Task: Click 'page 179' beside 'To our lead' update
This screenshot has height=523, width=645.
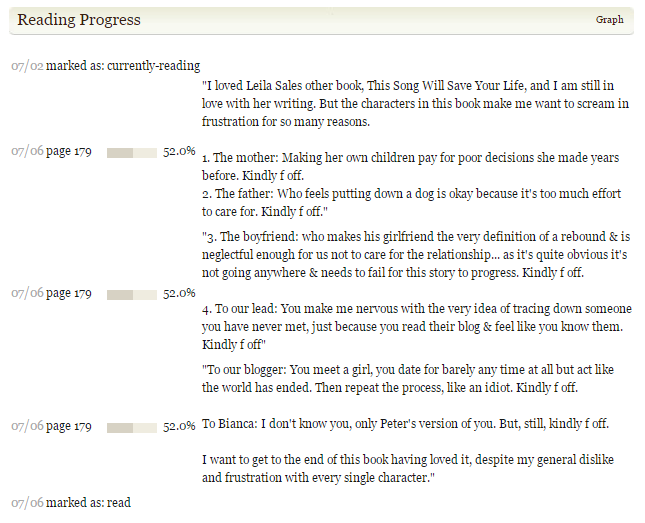Action: 69,294
